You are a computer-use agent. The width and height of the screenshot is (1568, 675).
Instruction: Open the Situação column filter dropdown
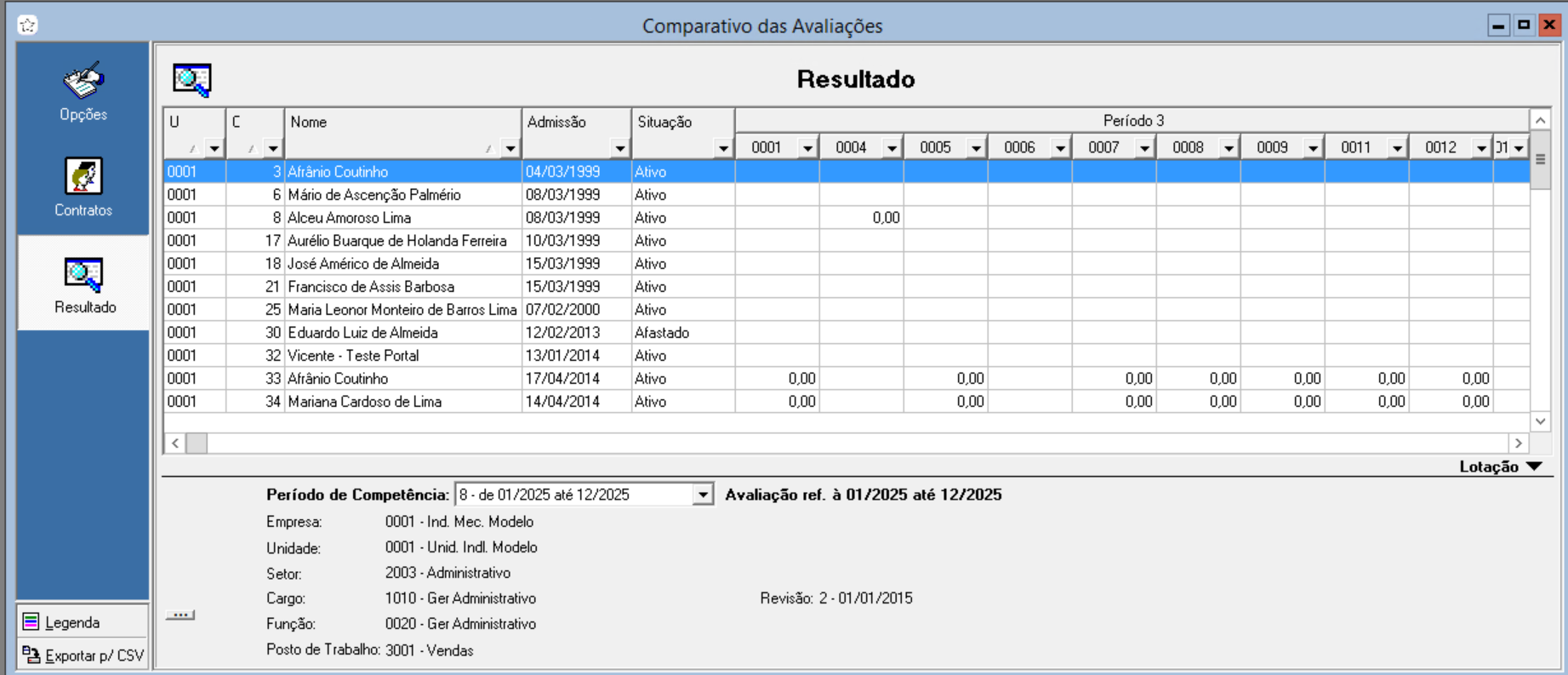pyautogui.click(x=722, y=149)
